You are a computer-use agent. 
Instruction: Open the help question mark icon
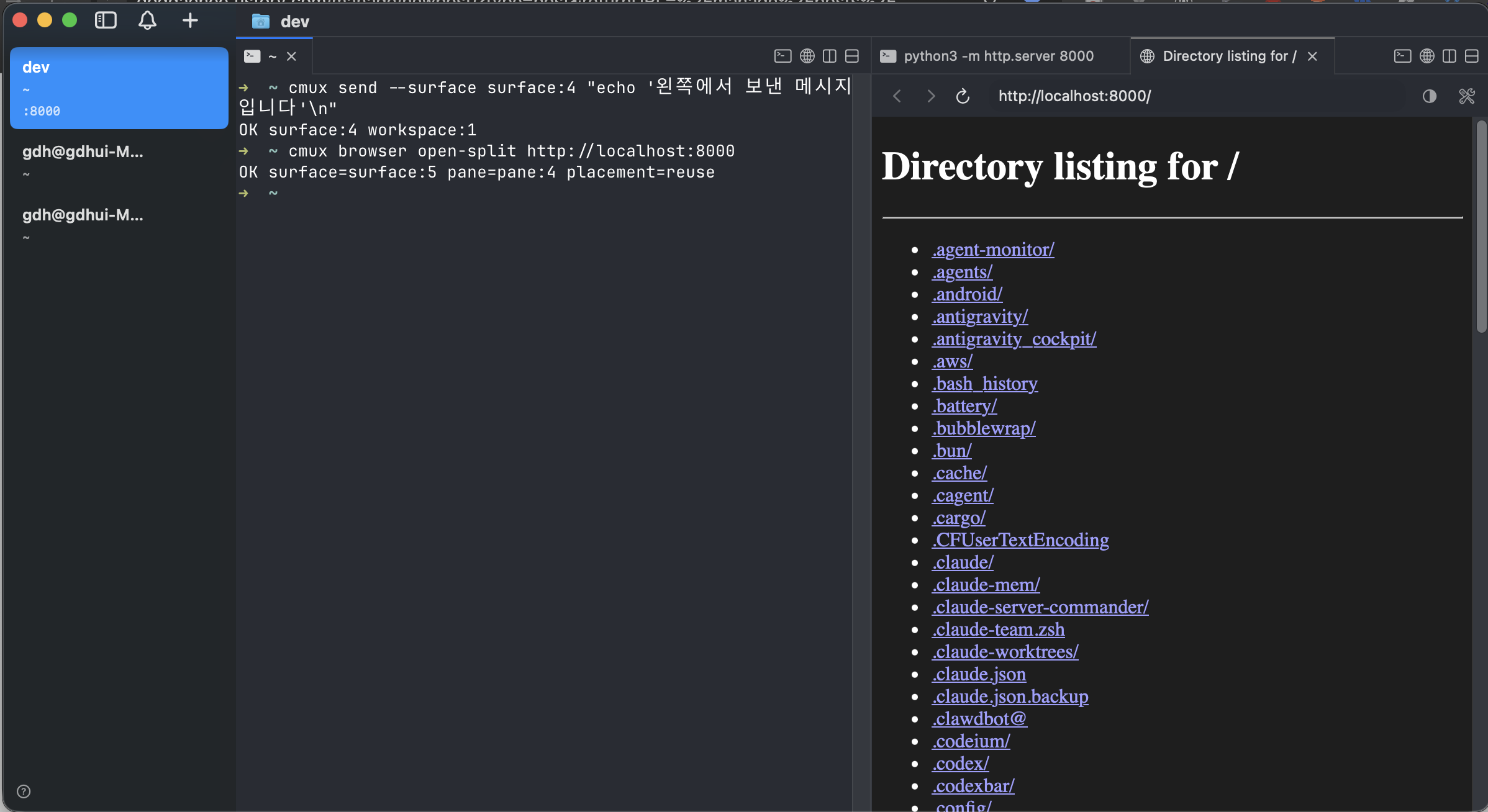(x=24, y=791)
